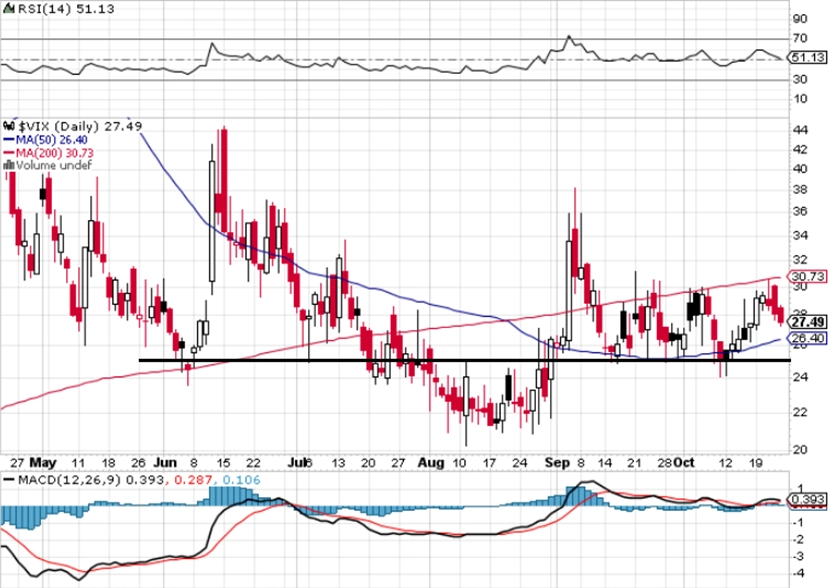The image size is (828, 588).
Task: Click the -3 level on MACD axis
Action: coord(798,556)
